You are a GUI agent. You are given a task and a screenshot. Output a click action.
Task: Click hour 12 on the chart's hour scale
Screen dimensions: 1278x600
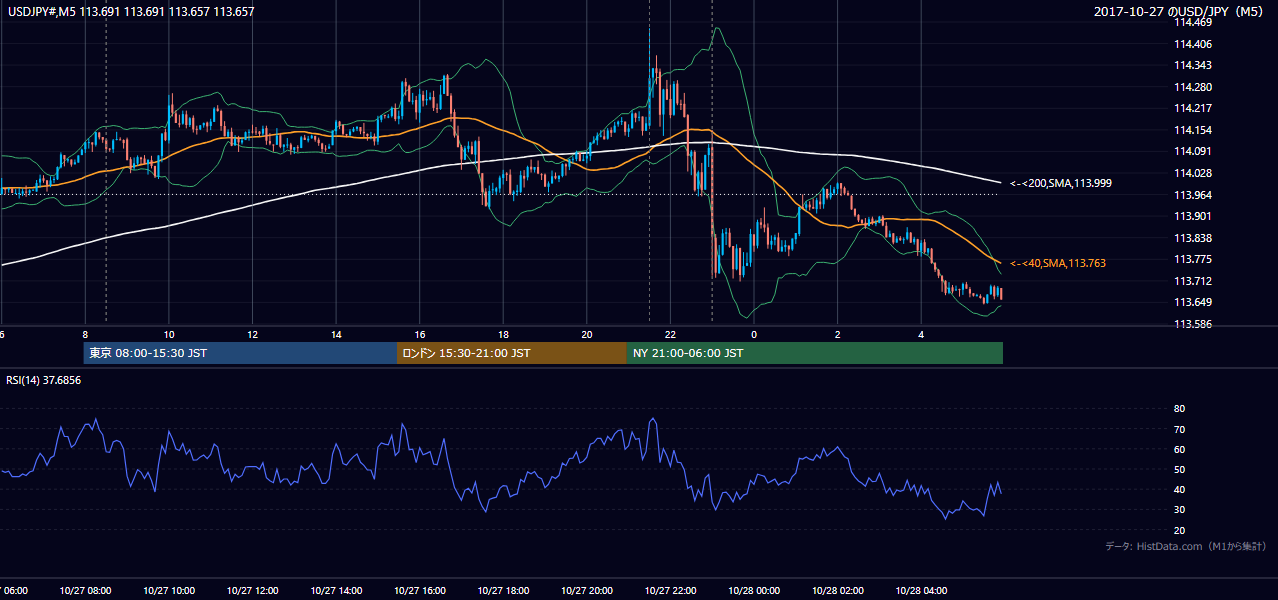pos(252,334)
